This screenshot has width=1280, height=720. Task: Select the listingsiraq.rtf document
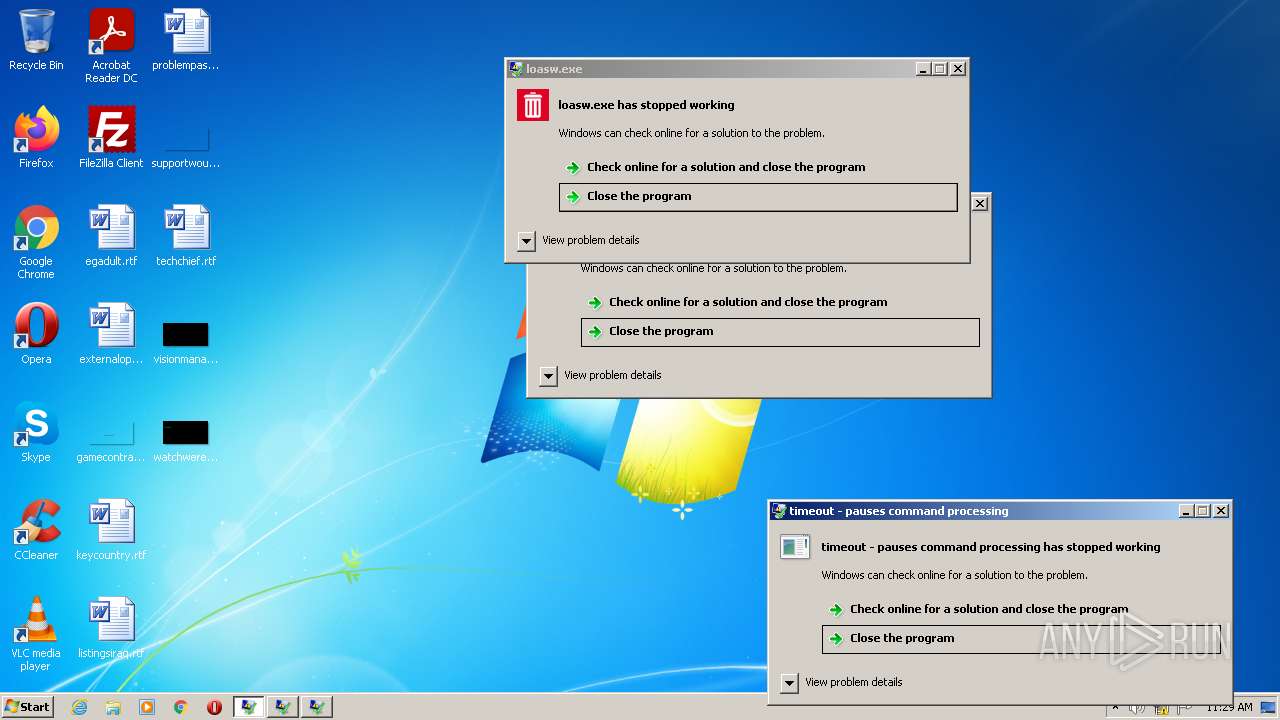[x=111, y=628]
